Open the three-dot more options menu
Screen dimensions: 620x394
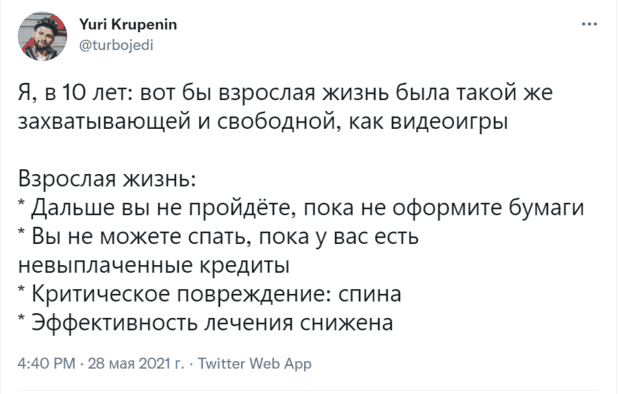click(589, 25)
